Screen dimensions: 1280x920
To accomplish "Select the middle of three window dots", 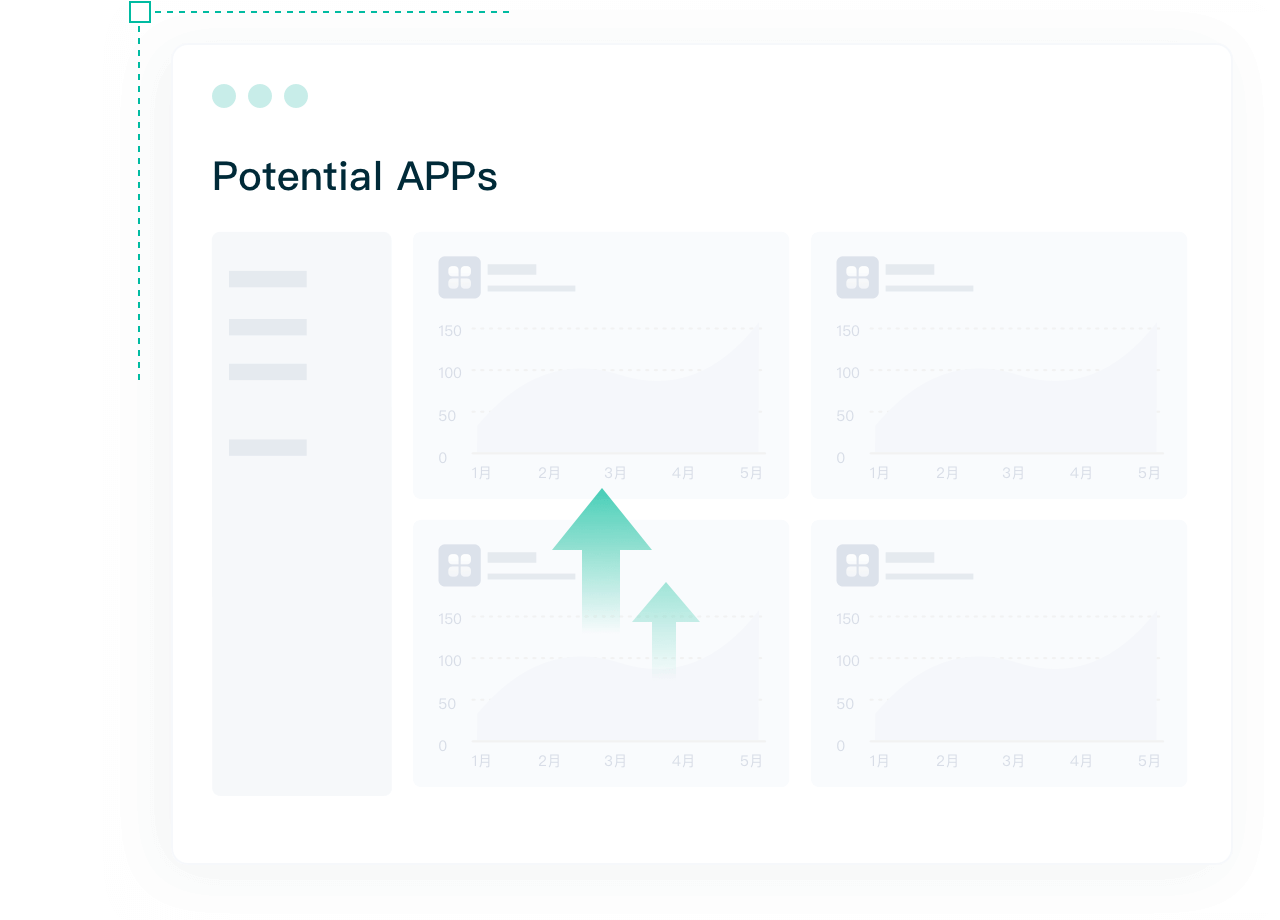I will tap(260, 96).
